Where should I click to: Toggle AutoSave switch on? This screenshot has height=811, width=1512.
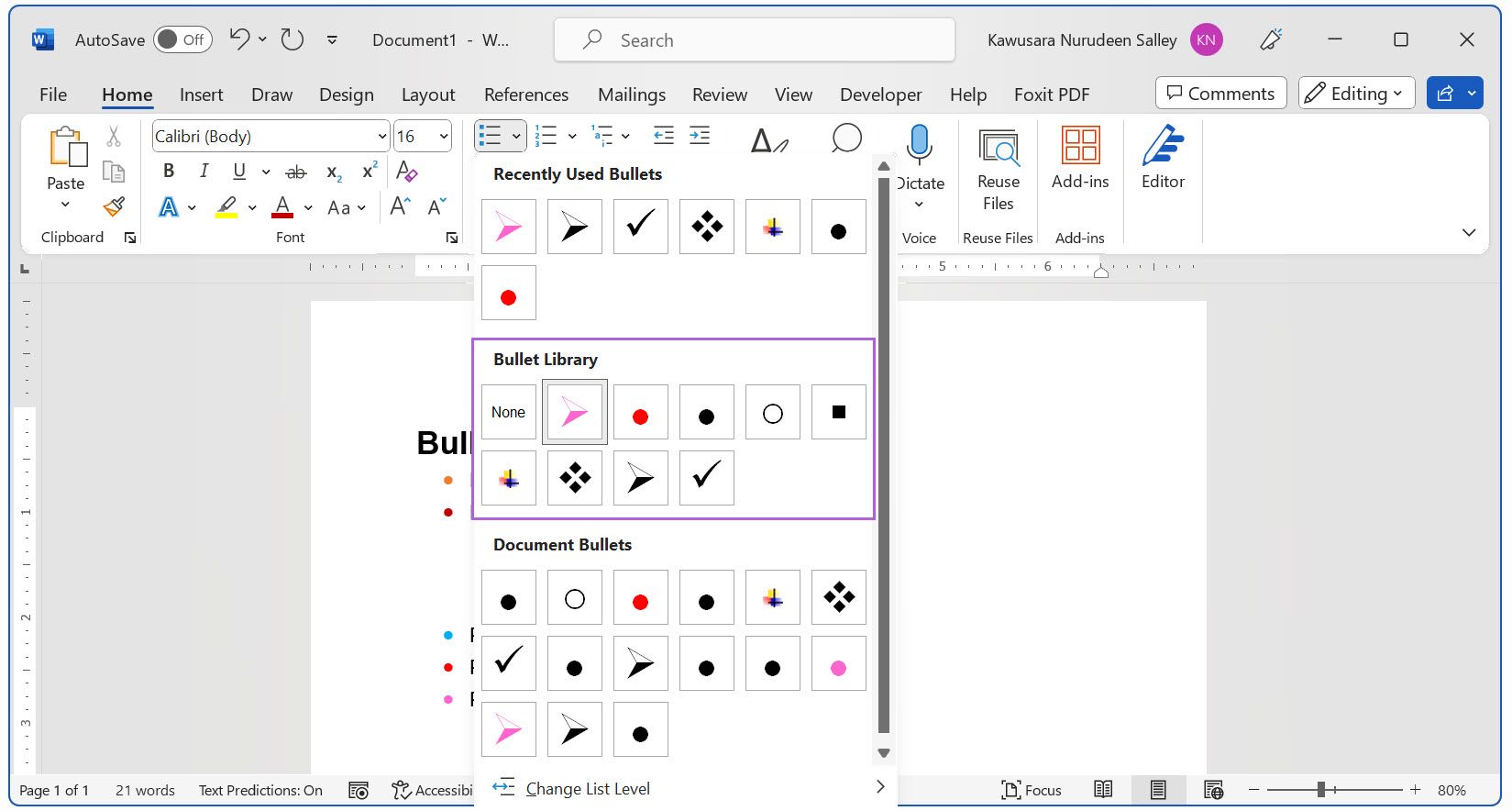[182, 39]
